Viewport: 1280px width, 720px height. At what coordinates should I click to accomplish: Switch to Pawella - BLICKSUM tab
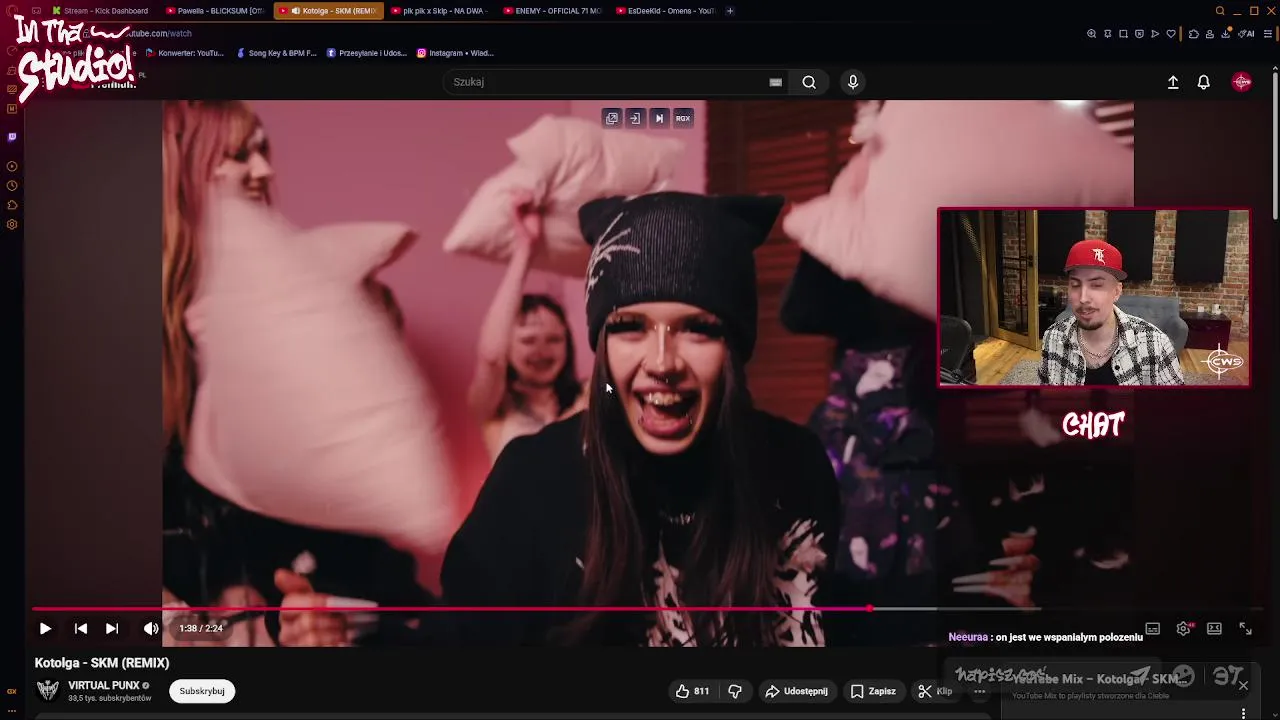214,11
